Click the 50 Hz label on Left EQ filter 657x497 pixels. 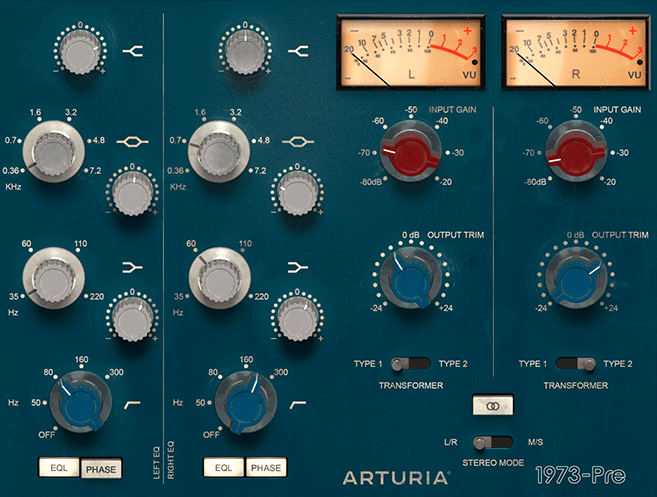(36, 403)
